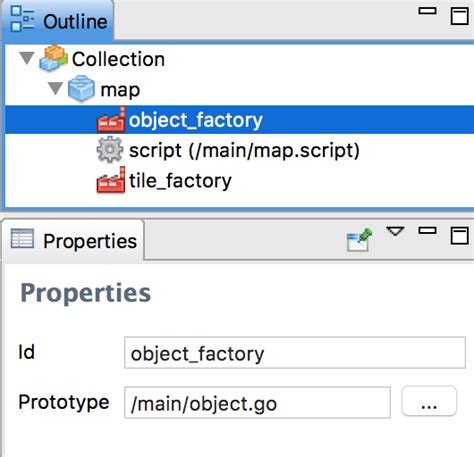The image size is (474, 457).
Task: Click the gear icon beside script
Action: 110,150
